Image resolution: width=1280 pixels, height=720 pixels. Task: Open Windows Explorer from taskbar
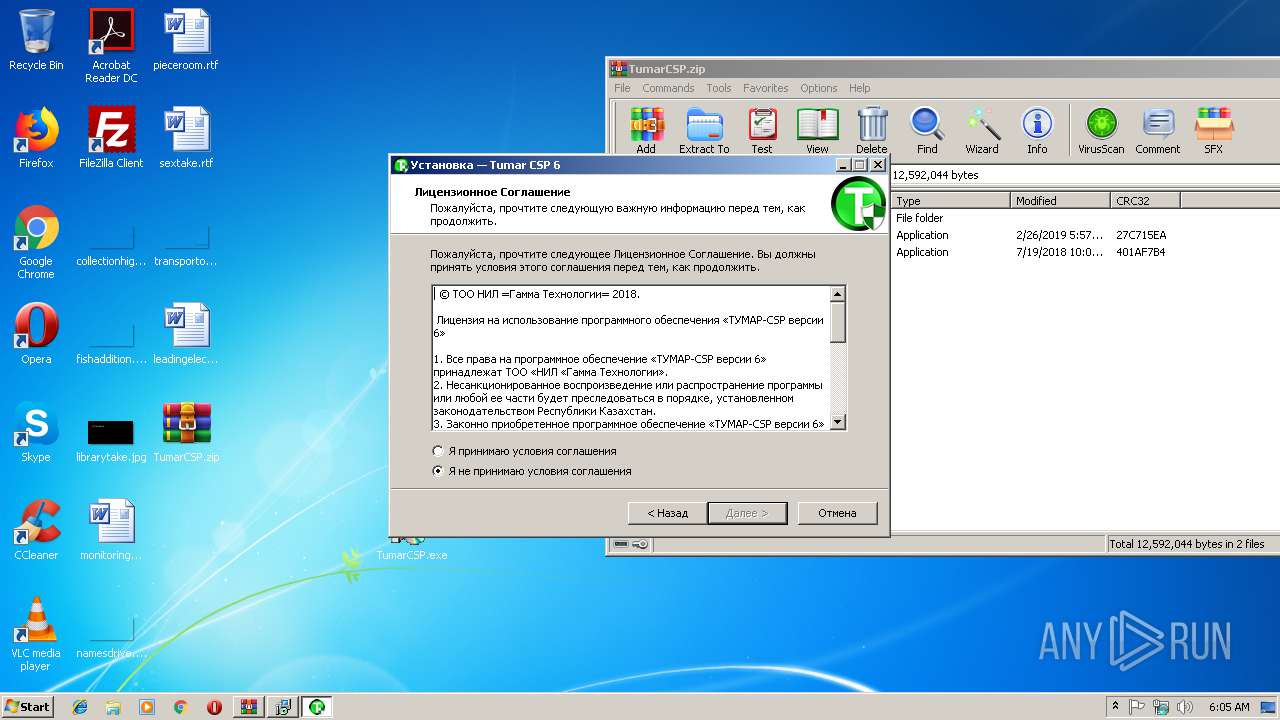click(113, 707)
